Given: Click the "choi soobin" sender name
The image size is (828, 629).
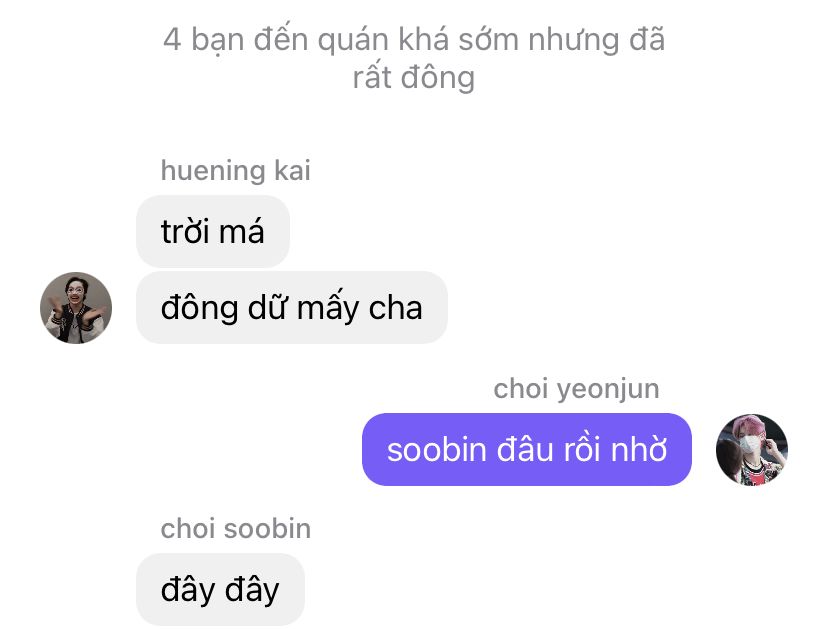Looking at the screenshot, I should [x=236, y=529].
